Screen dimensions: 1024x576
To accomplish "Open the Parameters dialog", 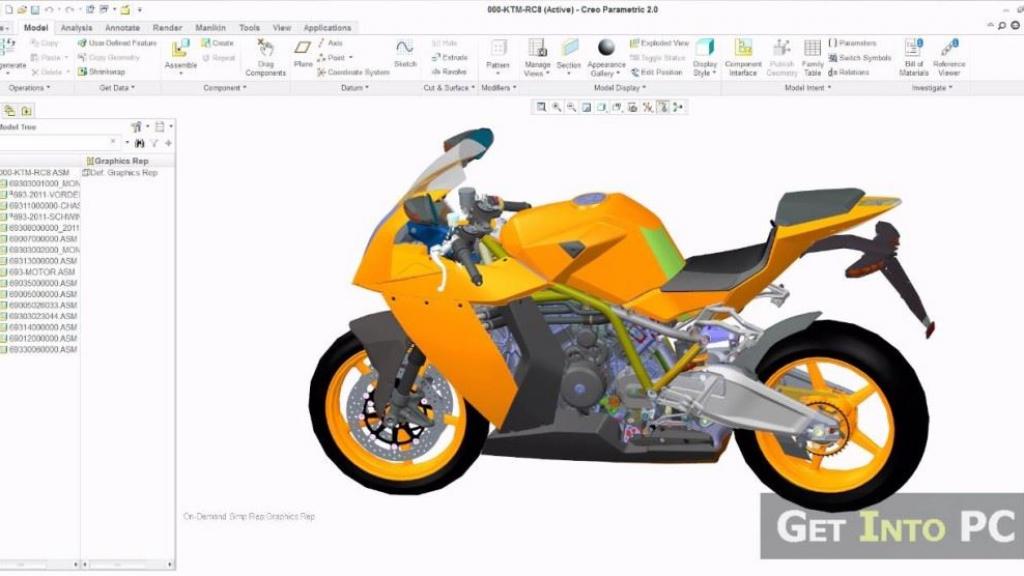I will [853, 43].
